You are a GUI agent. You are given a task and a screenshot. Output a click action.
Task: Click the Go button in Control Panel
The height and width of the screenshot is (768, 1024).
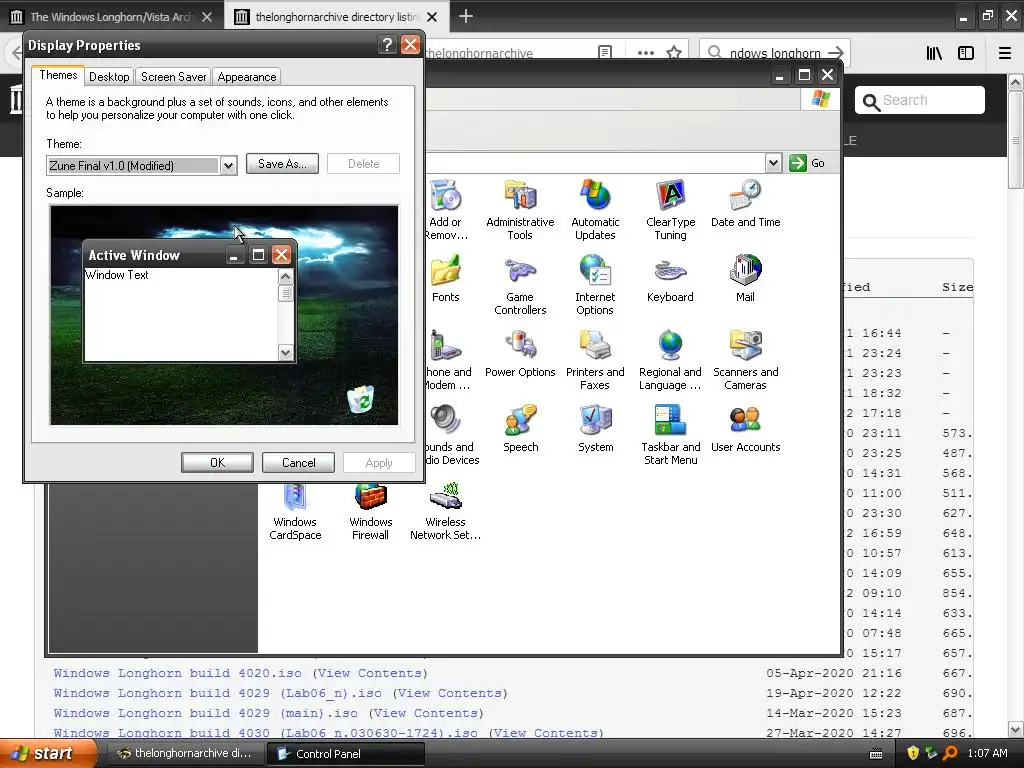click(807, 163)
